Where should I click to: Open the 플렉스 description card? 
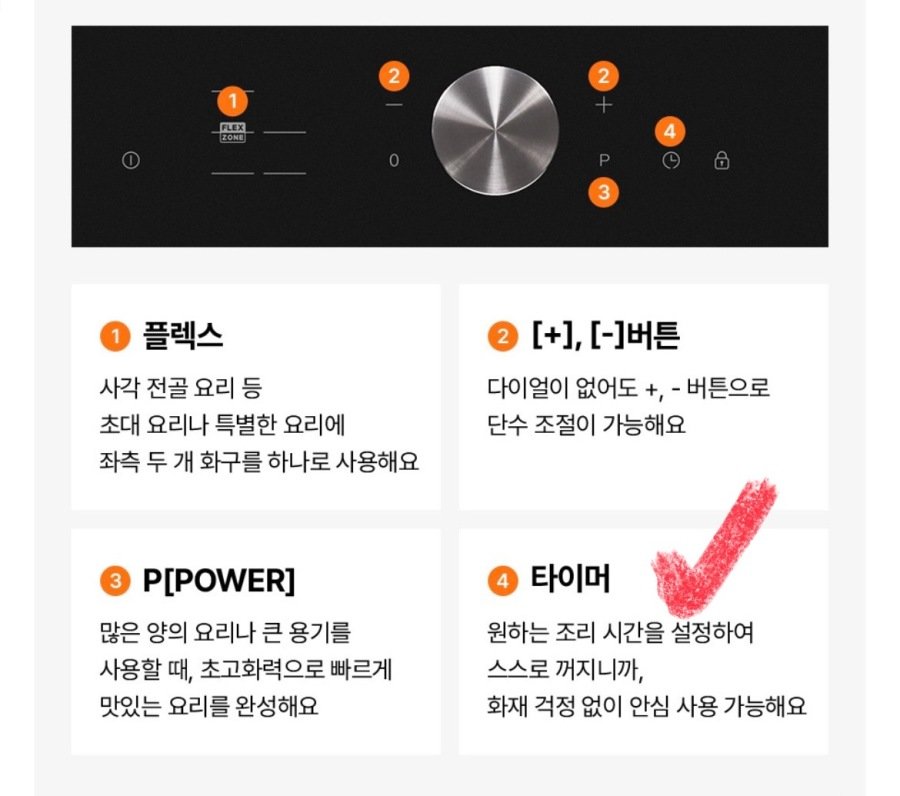pos(256,397)
